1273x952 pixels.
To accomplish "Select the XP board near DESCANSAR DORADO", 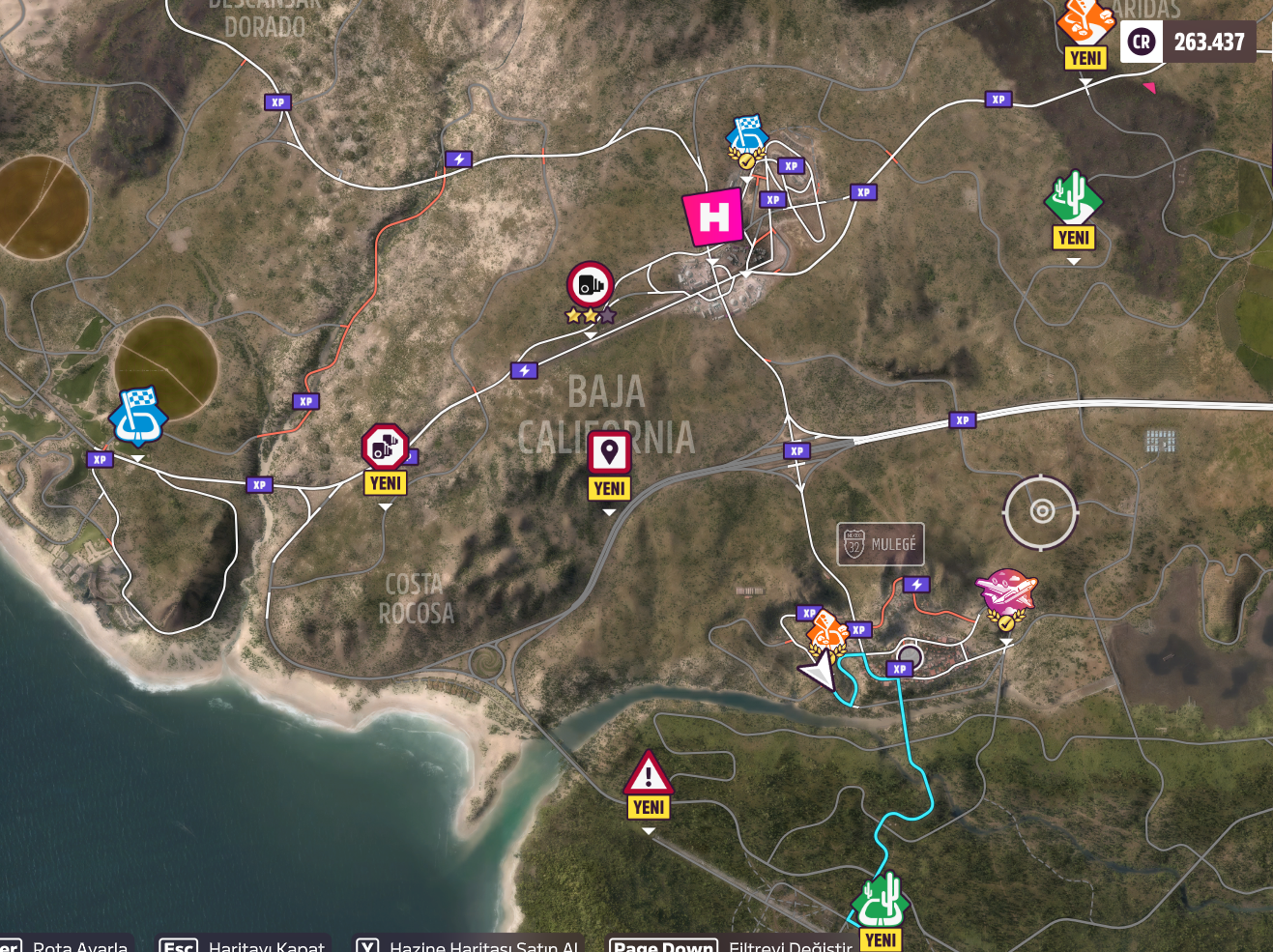I will click(278, 101).
